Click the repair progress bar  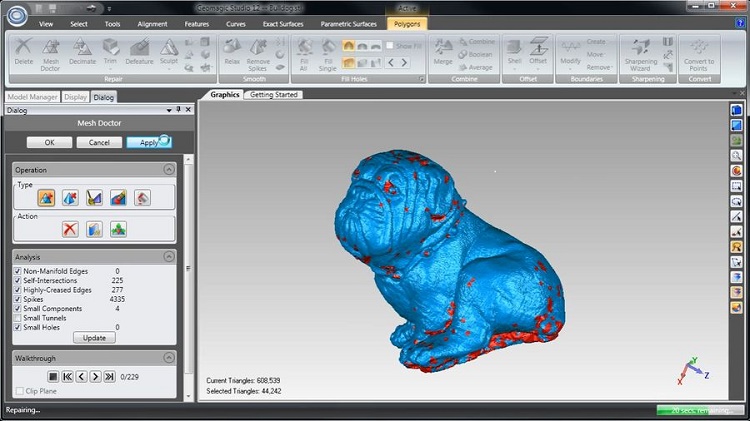point(700,410)
